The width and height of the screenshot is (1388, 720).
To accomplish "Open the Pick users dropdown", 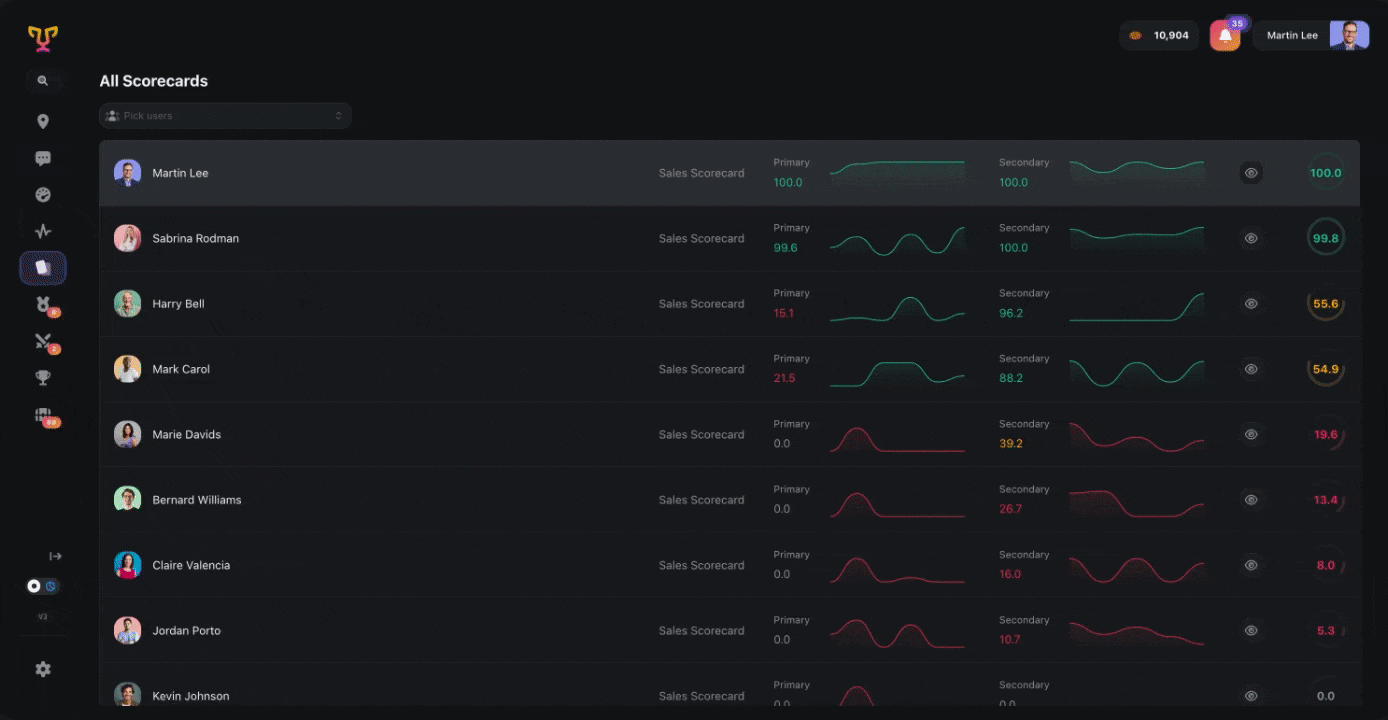I will [x=225, y=116].
